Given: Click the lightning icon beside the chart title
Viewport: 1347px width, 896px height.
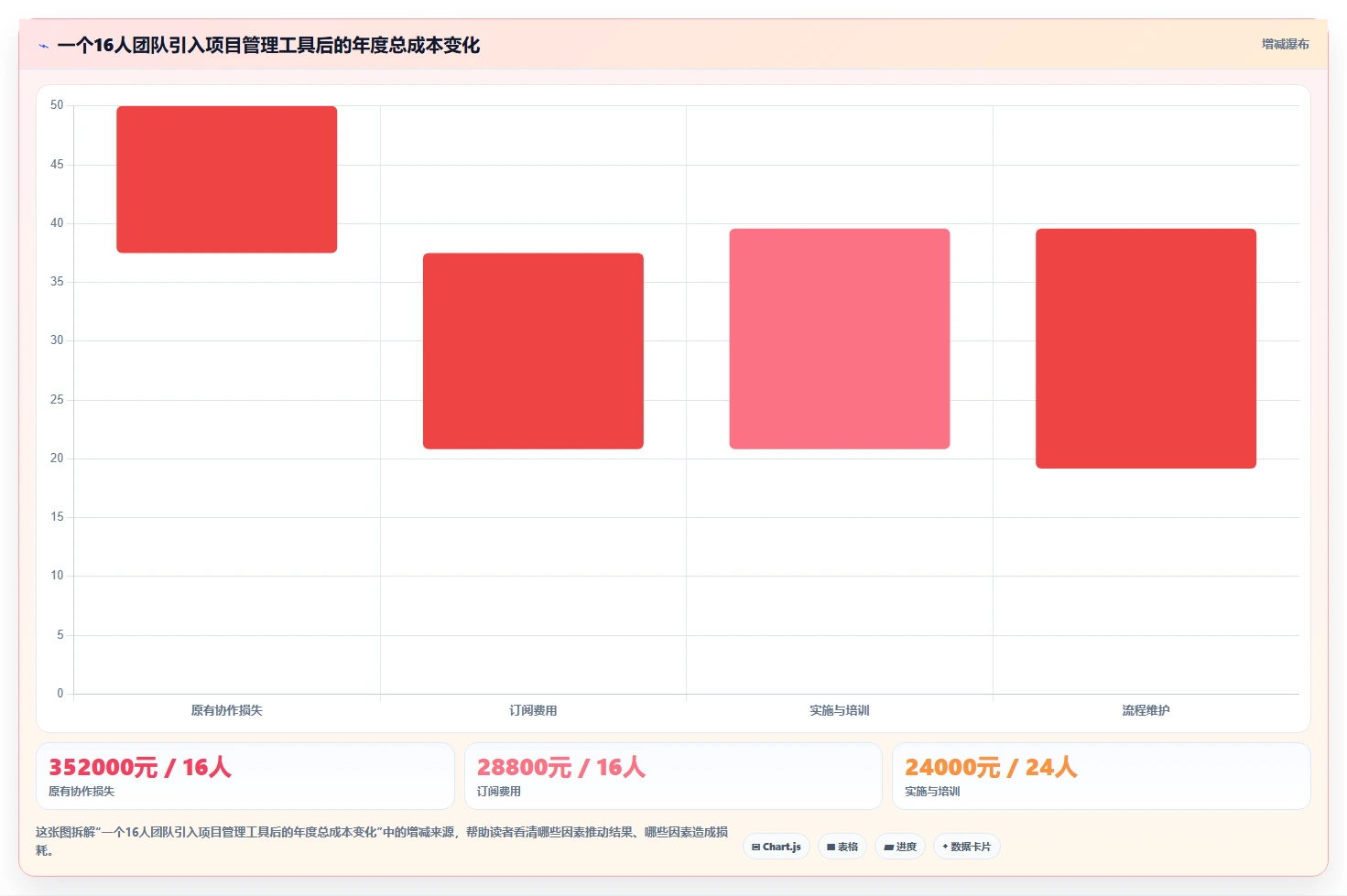Looking at the screenshot, I should point(43,46).
